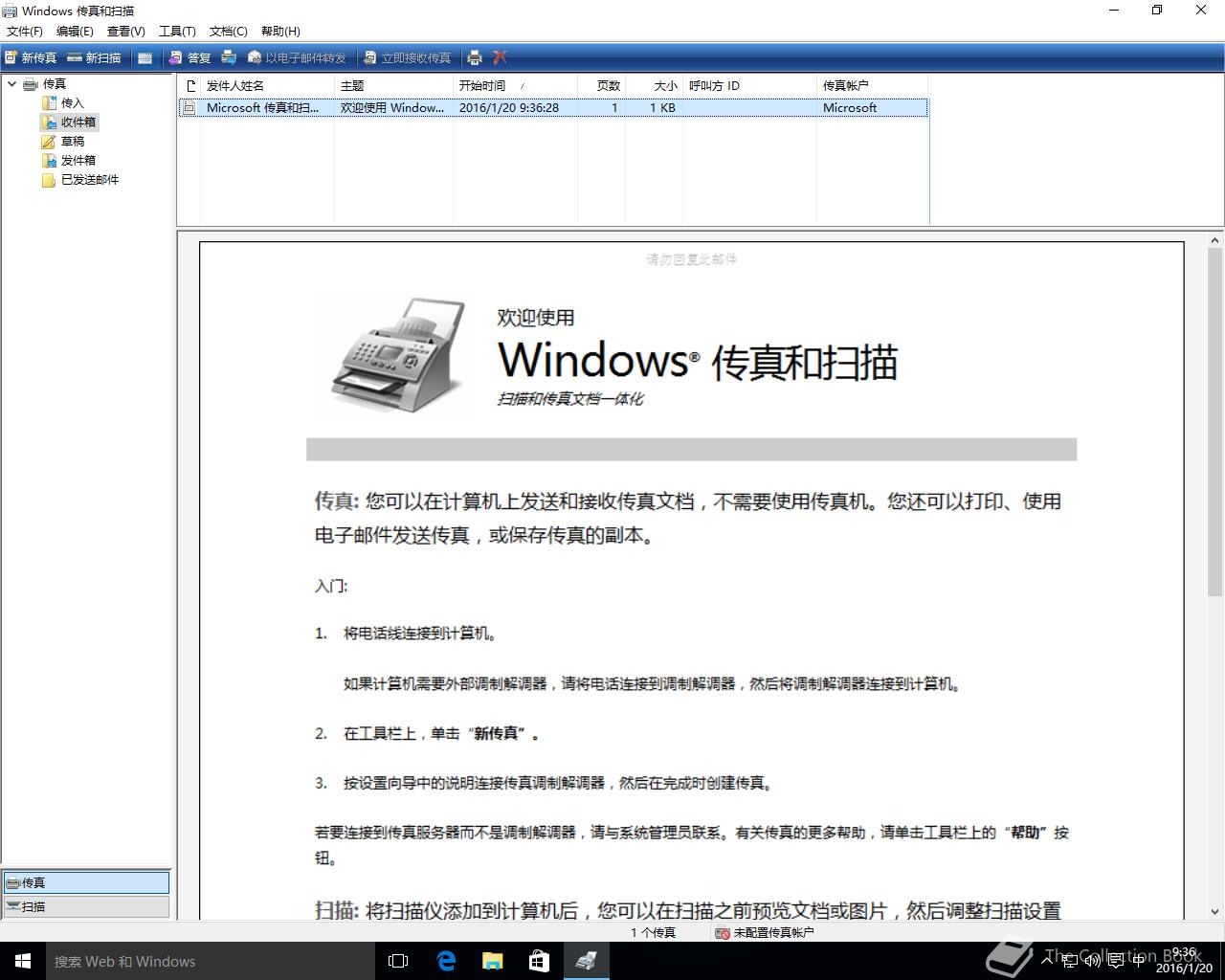Open the Action Center tray icon
This screenshot has height=980, width=1225.
(1115, 961)
